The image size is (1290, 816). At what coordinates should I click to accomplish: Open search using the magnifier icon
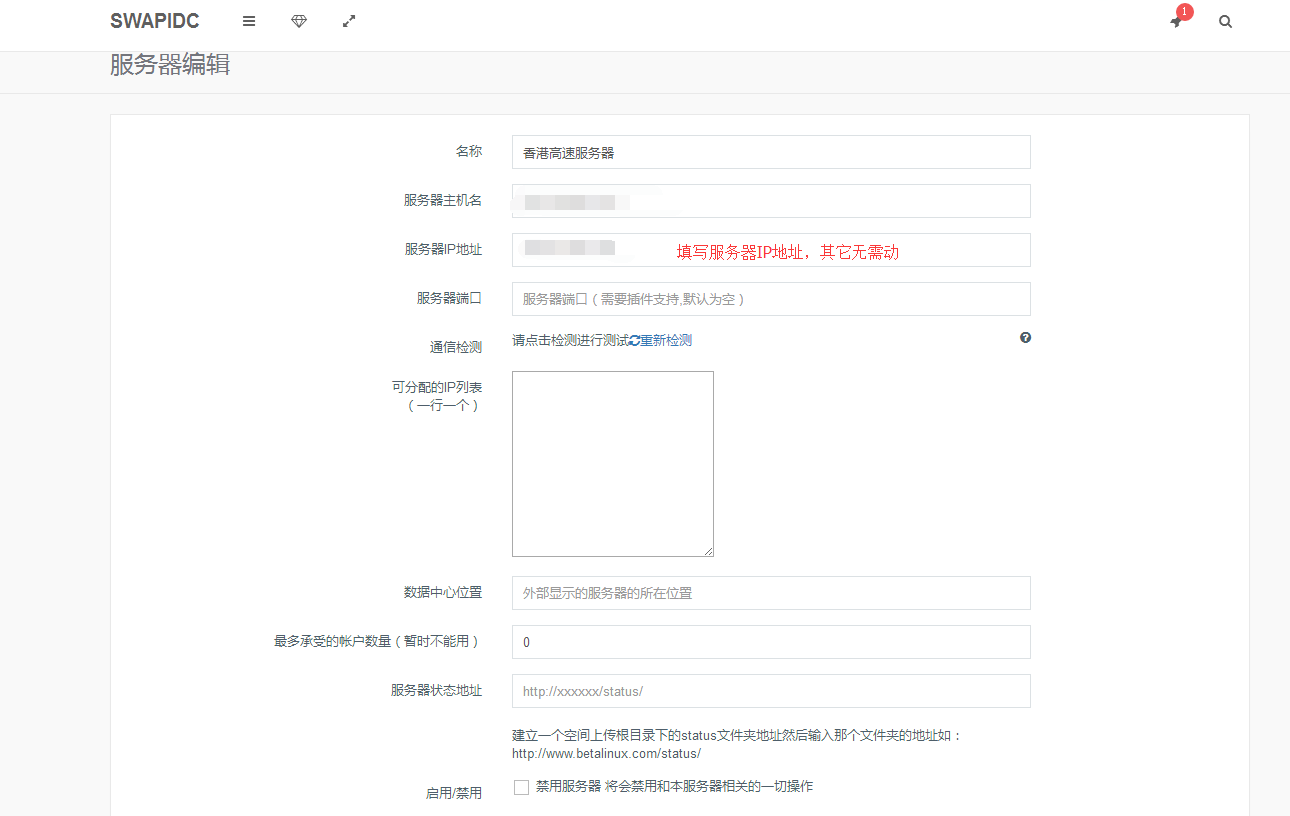click(1225, 21)
